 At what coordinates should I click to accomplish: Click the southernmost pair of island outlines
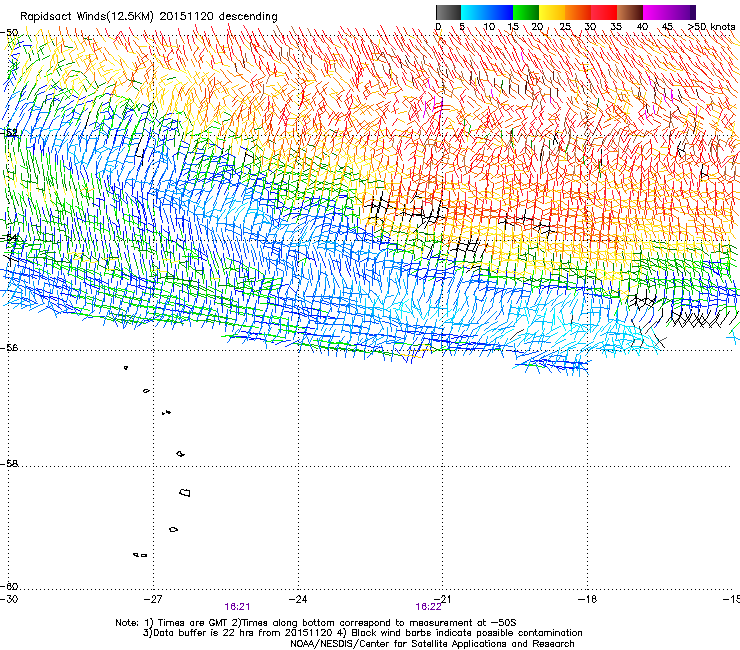(140, 555)
